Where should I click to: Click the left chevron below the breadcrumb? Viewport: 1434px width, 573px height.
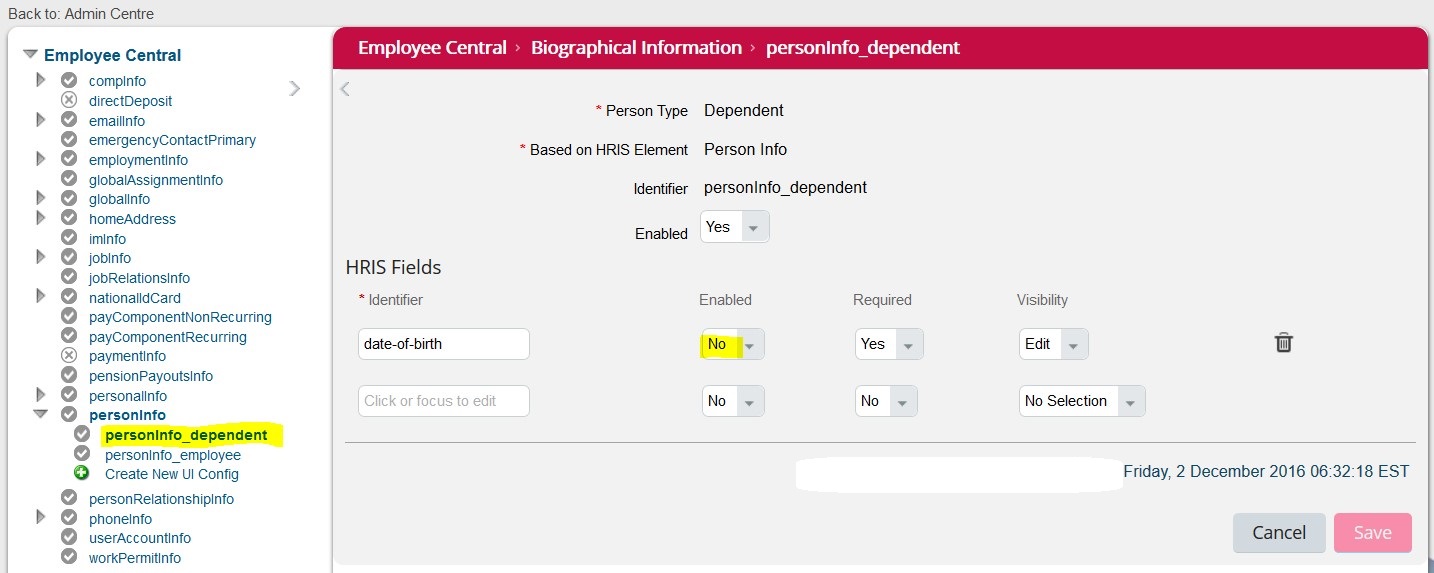click(x=346, y=89)
